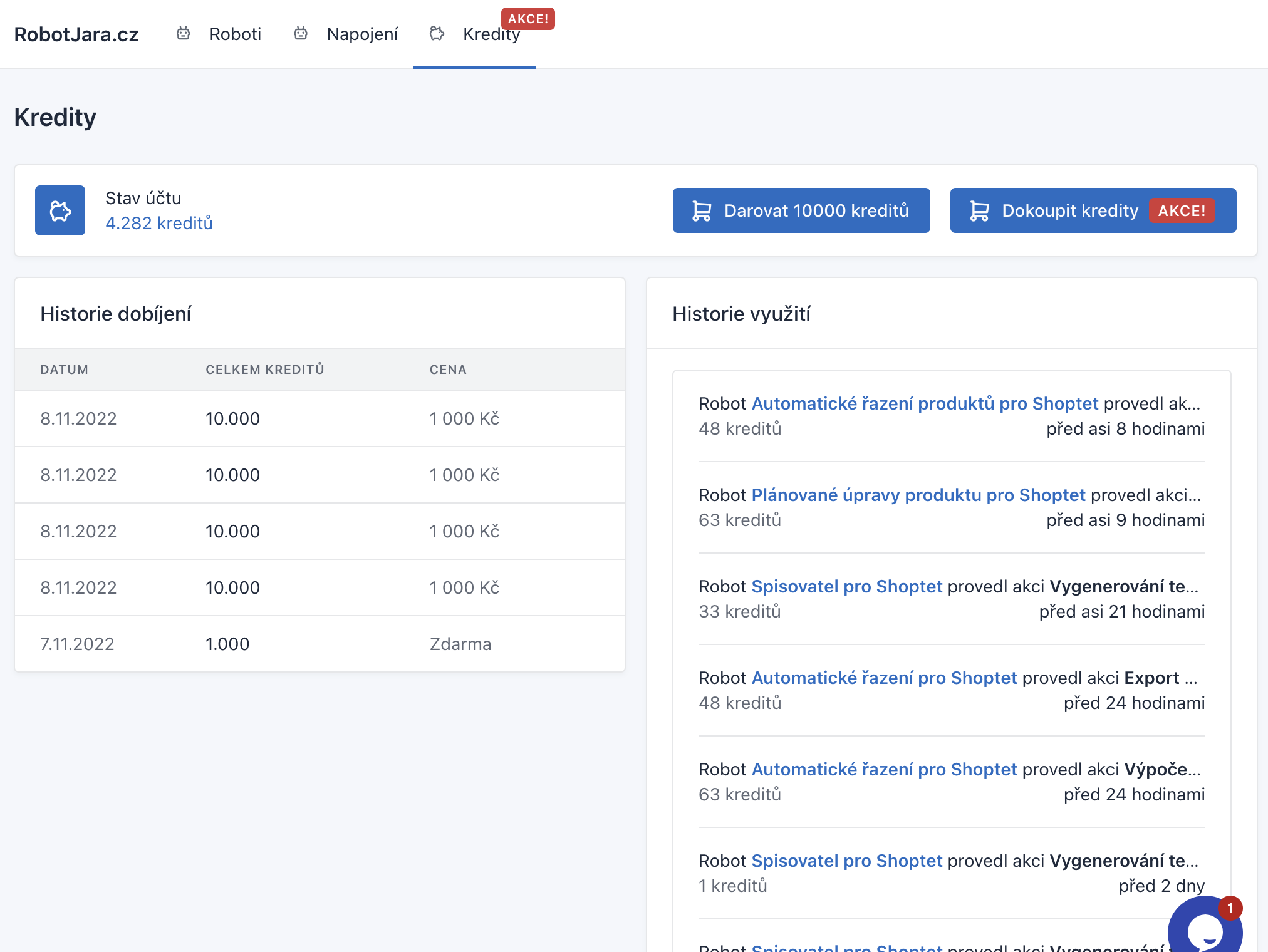The image size is (1268, 952).
Task: Click the 1.000 credits cell
Action: [227, 644]
